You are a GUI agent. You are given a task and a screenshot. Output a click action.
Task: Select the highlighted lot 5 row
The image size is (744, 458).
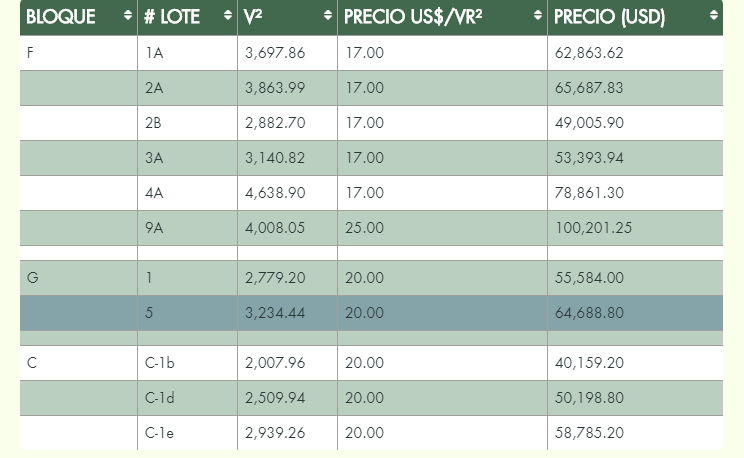[371, 313]
